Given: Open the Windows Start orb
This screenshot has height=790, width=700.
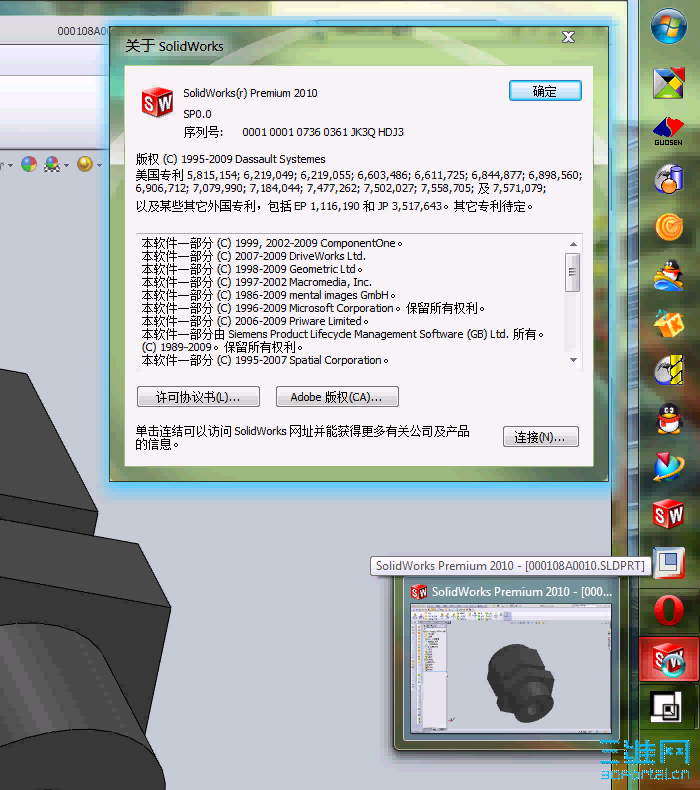Looking at the screenshot, I should (x=669, y=25).
